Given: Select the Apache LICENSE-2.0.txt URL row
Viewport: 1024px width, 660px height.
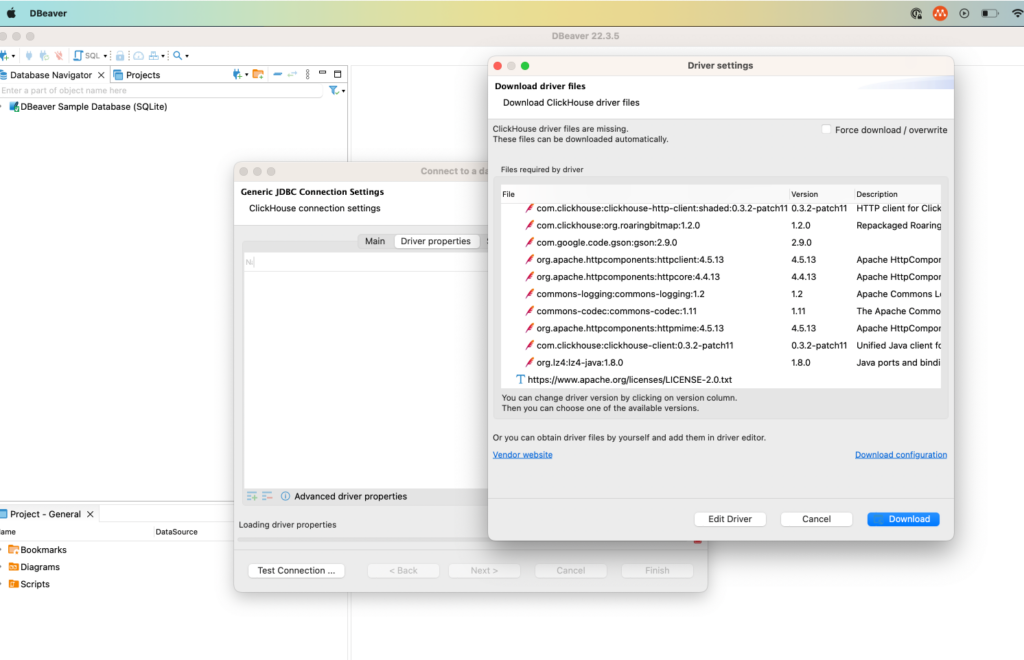Looking at the screenshot, I should [x=721, y=380].
